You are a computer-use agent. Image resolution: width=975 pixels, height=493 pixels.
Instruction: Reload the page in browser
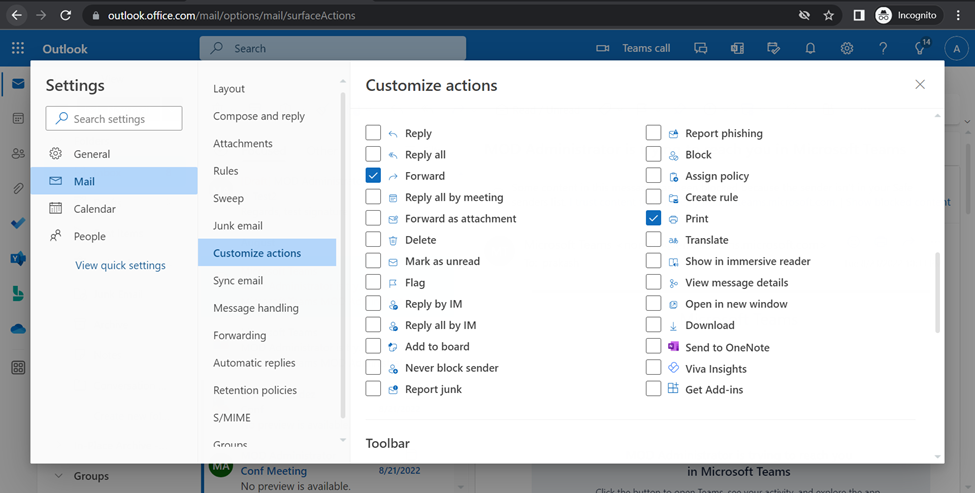tap(66, 15)
